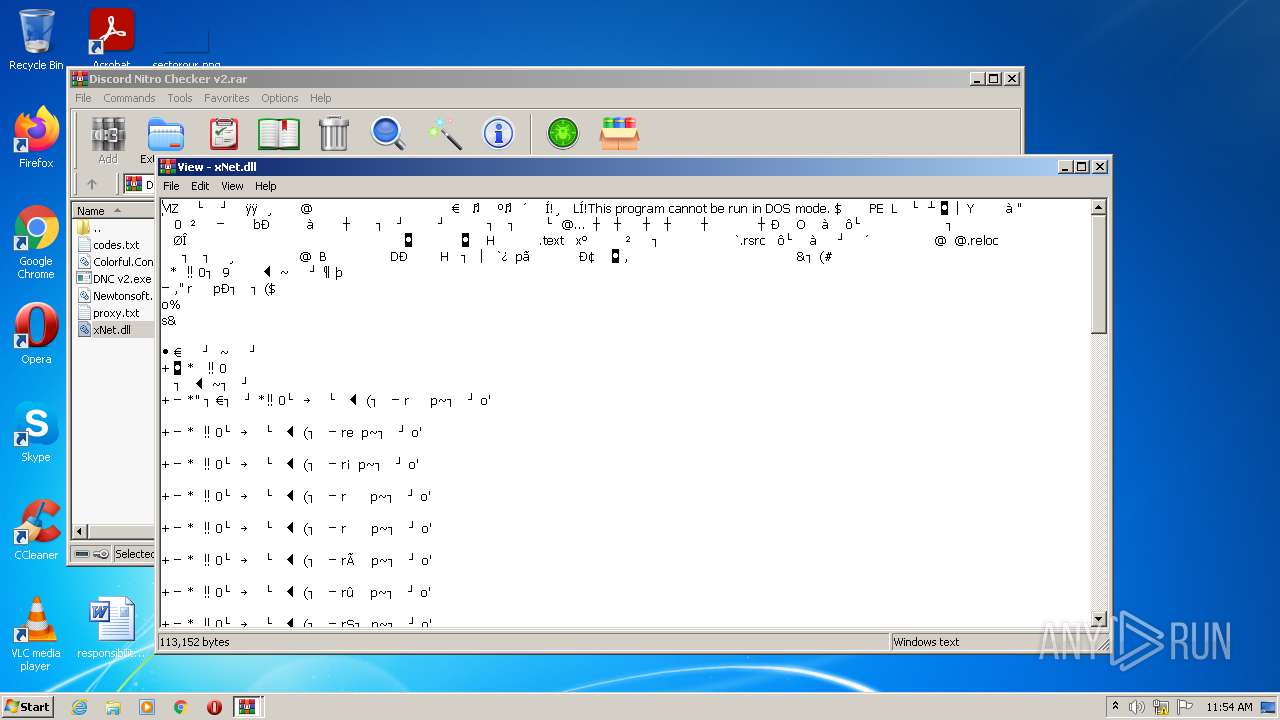
Task: Open Google Chrome desktop shortcut
Action: 36,243
